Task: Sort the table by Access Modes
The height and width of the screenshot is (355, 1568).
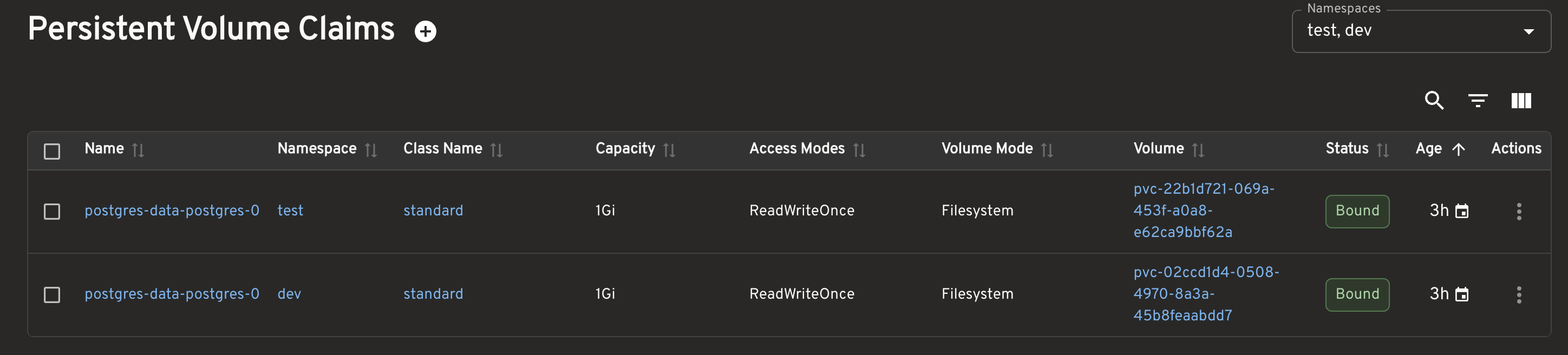Action: click(859, 149)
